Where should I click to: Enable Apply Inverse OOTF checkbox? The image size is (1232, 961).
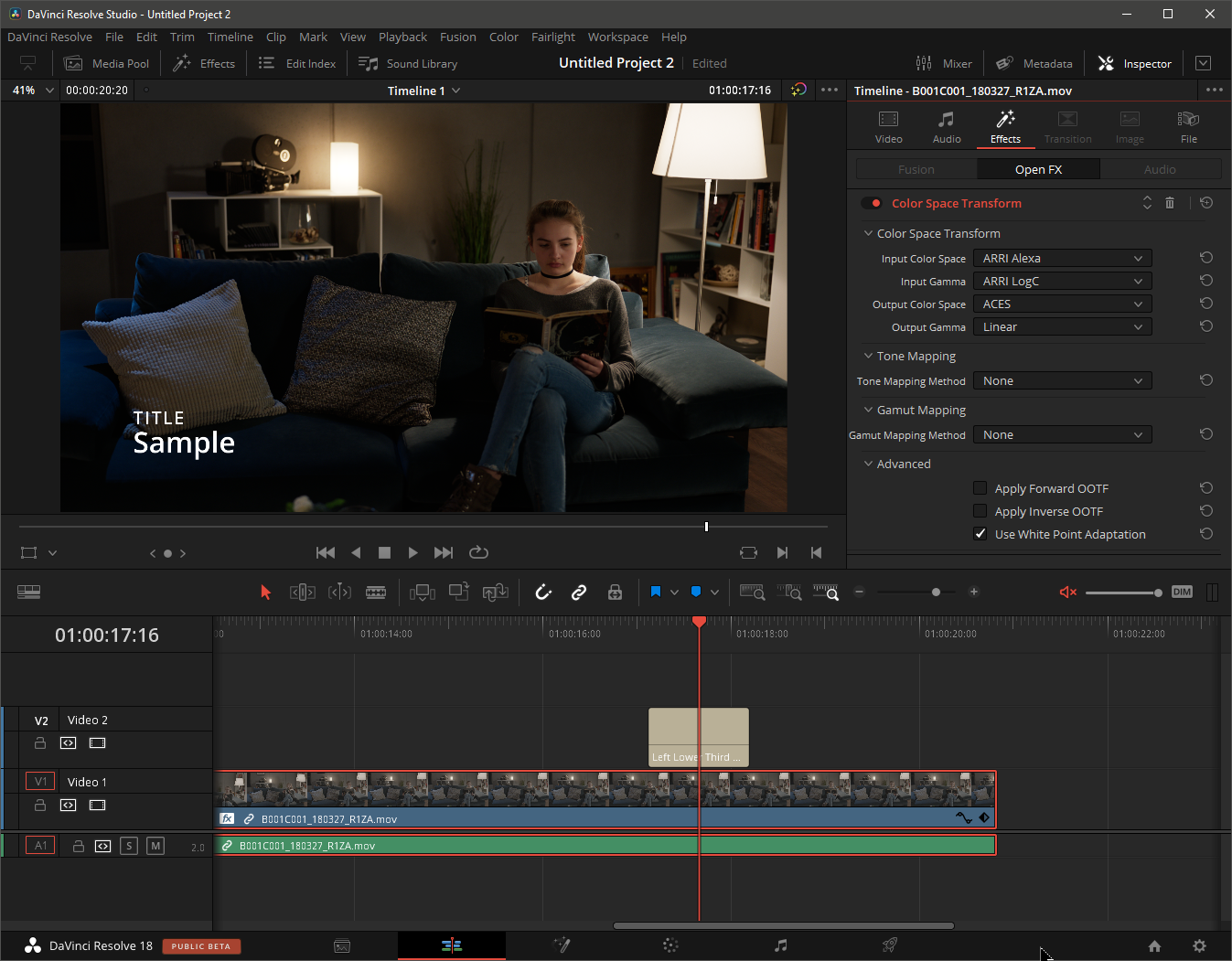pyautogui.click(x=980, y=511)
